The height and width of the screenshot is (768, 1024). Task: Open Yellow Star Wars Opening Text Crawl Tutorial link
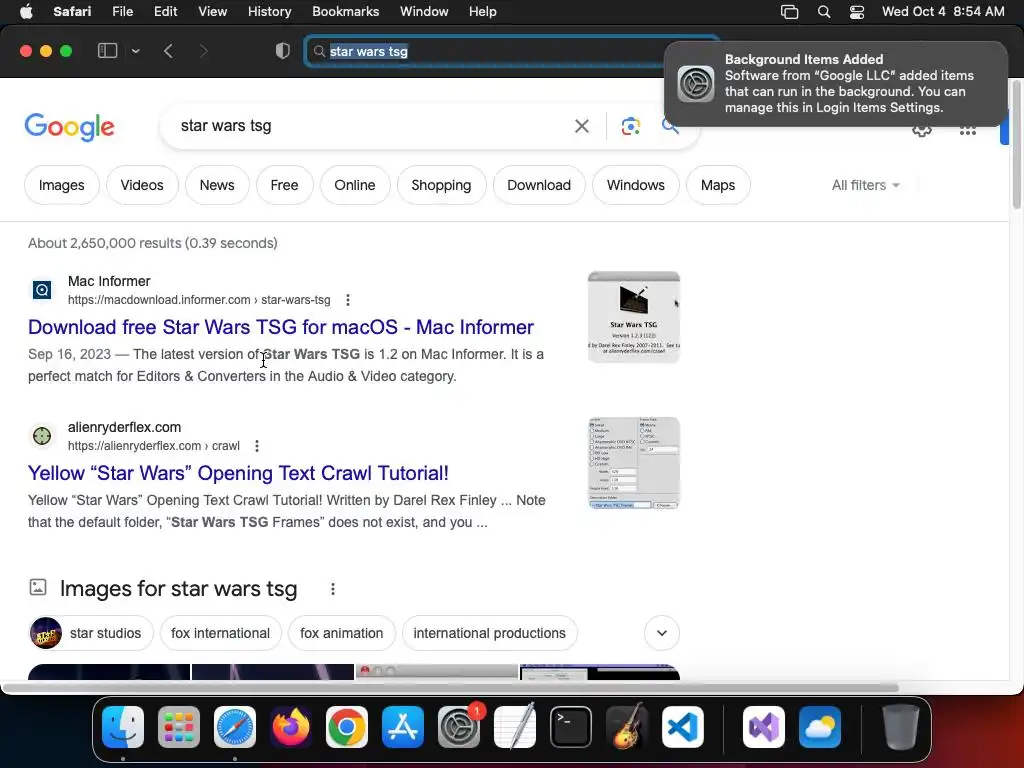point(238,473)
